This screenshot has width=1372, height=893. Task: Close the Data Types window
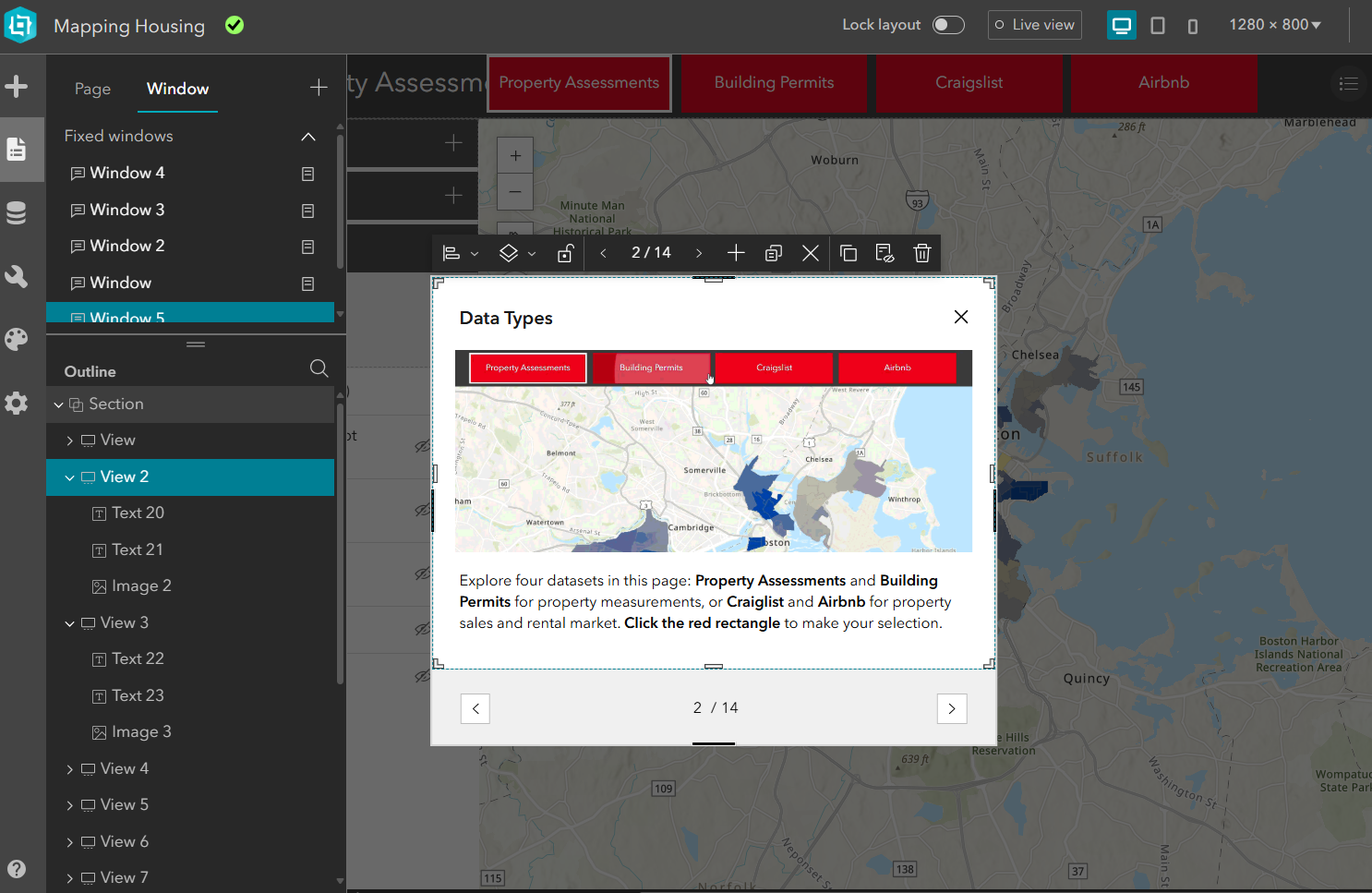click(x=961, y=317)
